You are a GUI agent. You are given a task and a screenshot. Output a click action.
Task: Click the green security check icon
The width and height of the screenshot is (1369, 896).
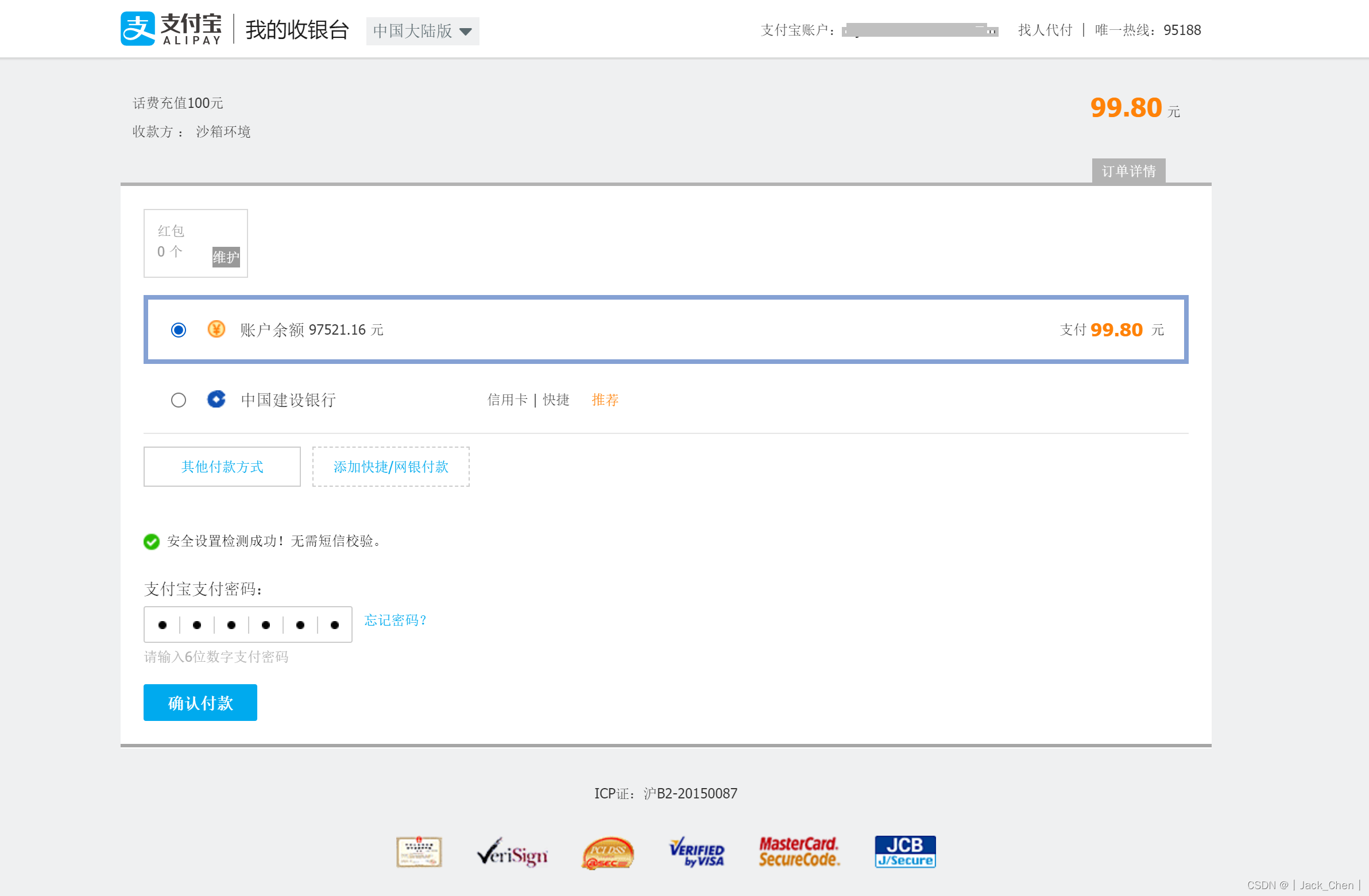tap(151, 541)
